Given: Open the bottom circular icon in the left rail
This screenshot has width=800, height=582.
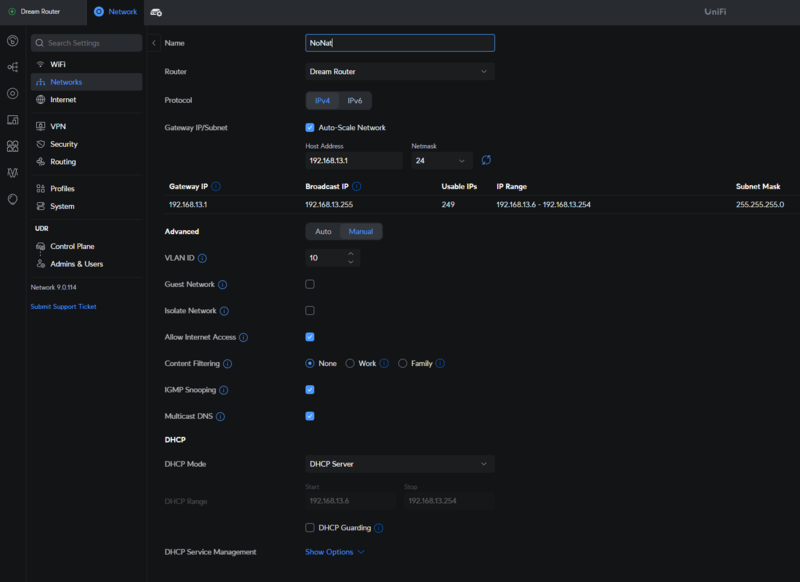Looking at the screenshot, I should click(13, 199).
